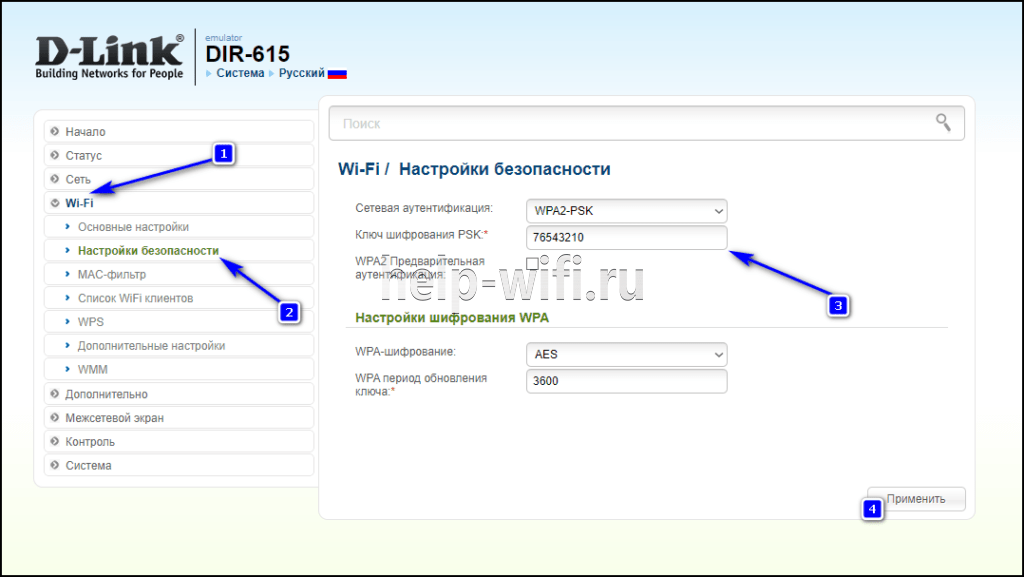Open Статус menu item
Viewport: 1024px width, 577px height.
click(x=179, y=155)
